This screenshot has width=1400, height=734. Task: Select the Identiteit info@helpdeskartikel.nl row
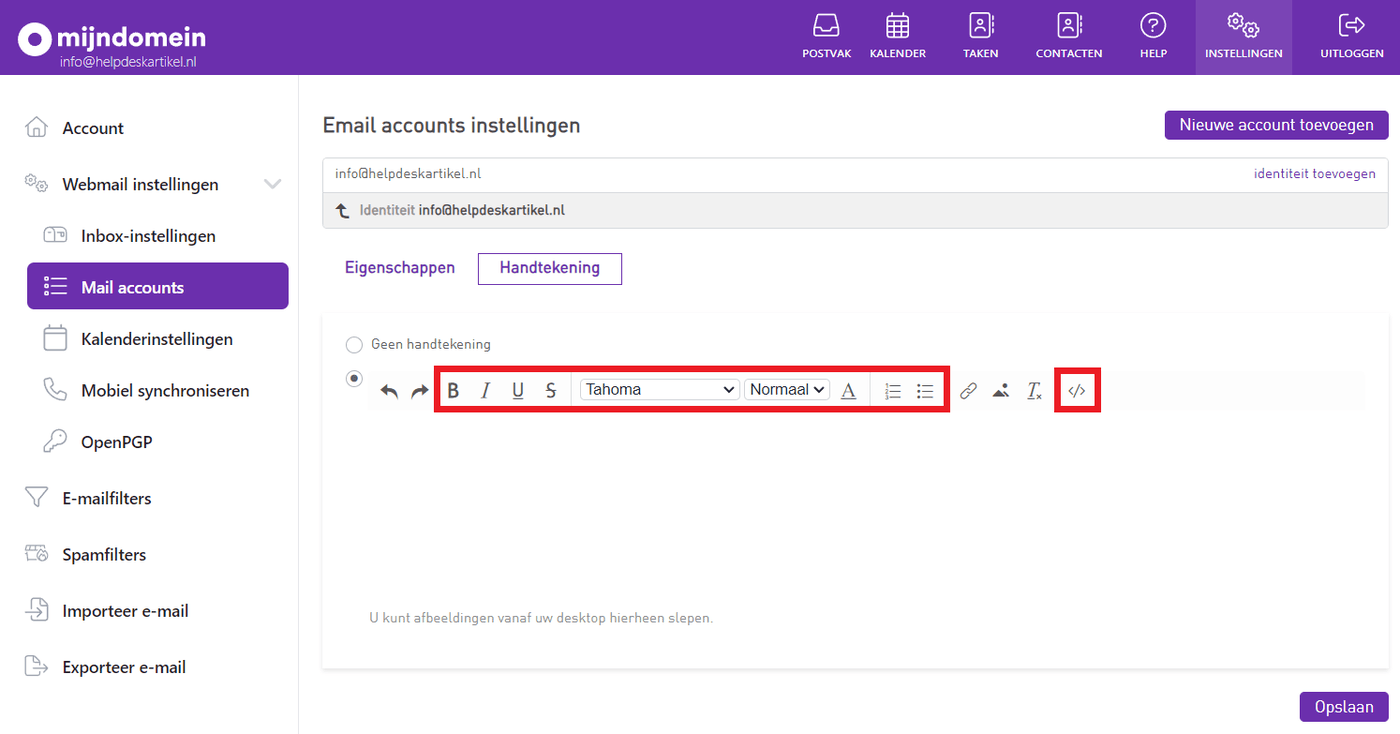click(855, 210)
